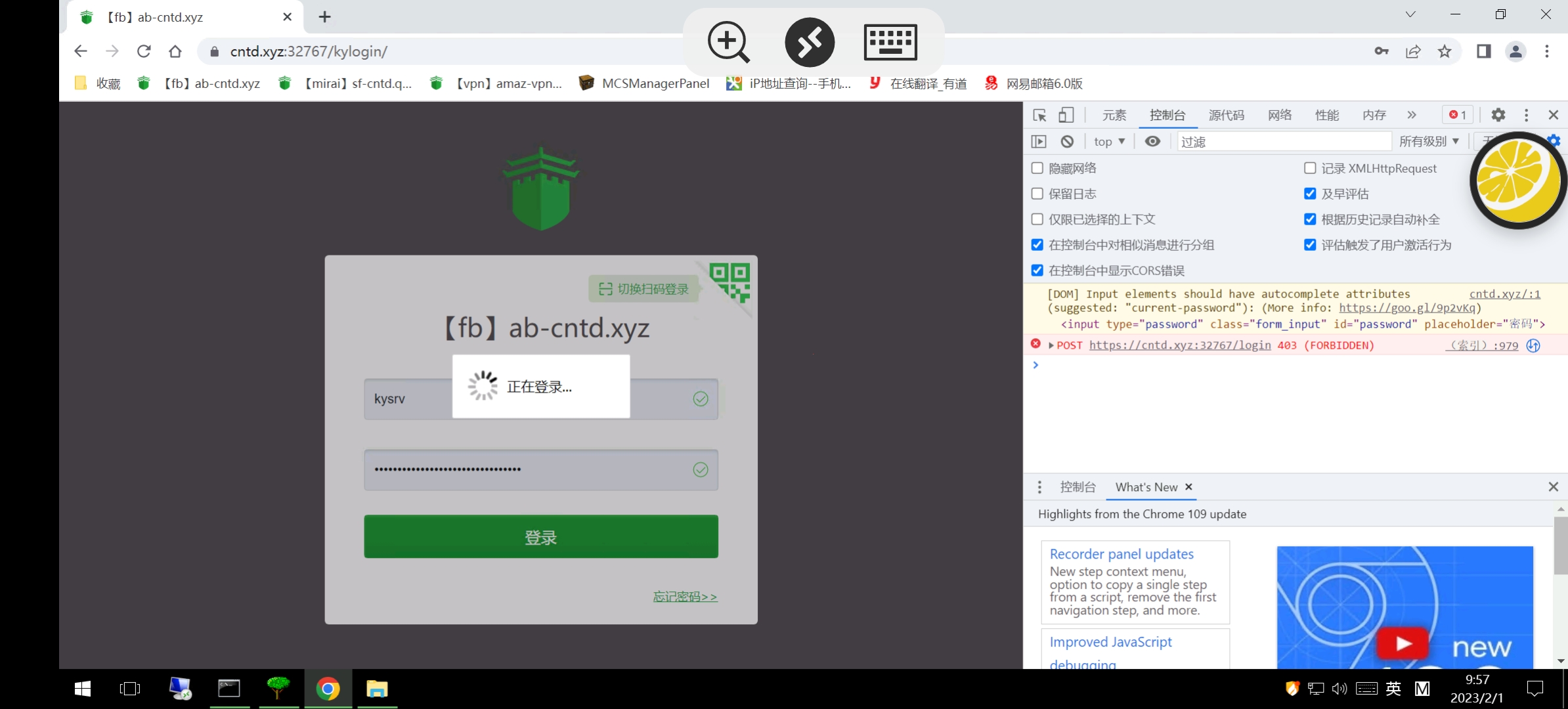This screenshot has width=1568, height=709.
Task: Enable the 隐藏网络 checkbox
Action: 1037,168
